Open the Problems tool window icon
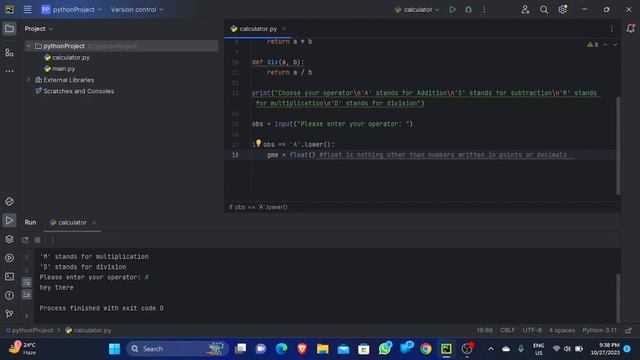640x360 pixels. 9,295
